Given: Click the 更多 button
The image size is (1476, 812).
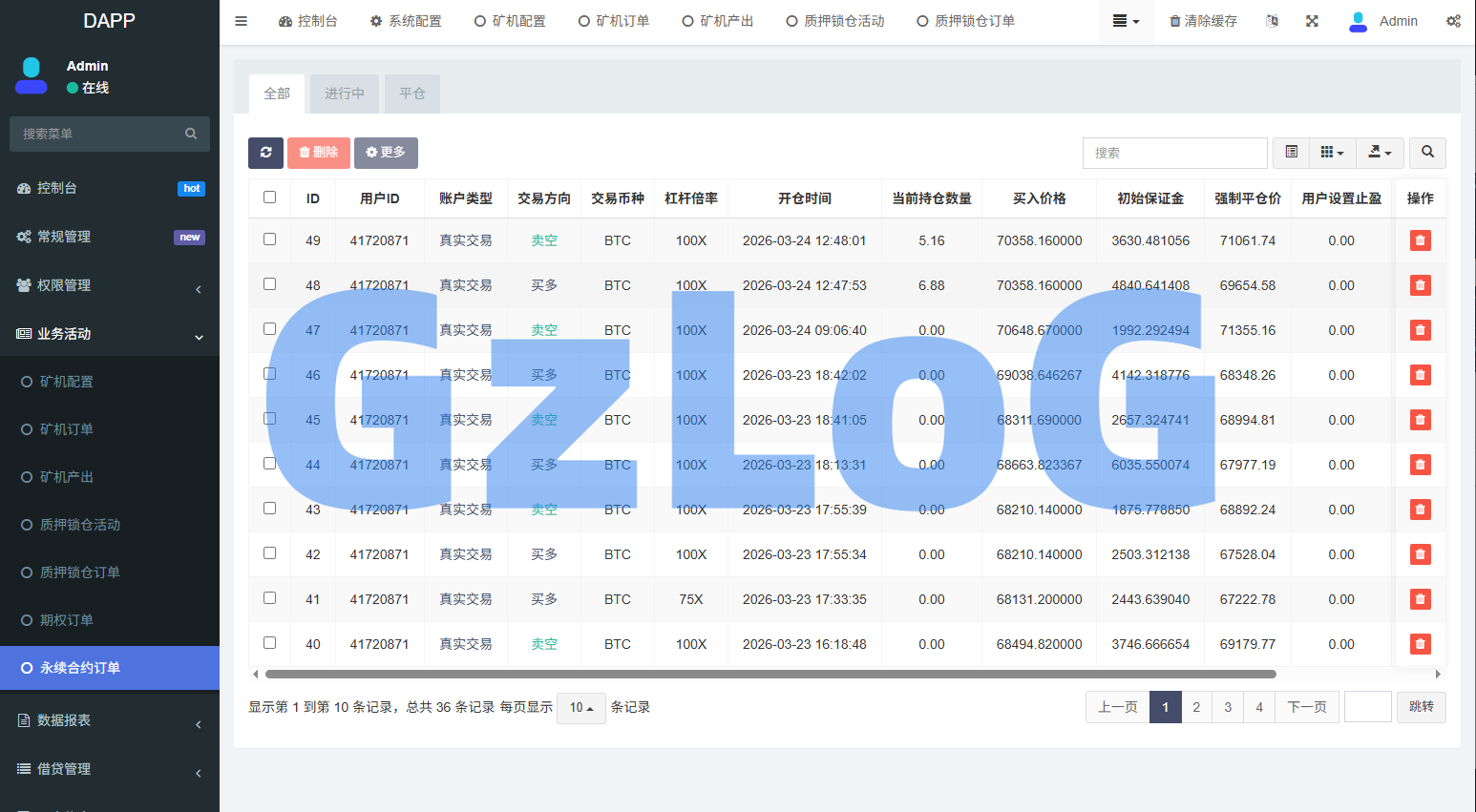Looking at the screenshot, I should click(386, 153).
